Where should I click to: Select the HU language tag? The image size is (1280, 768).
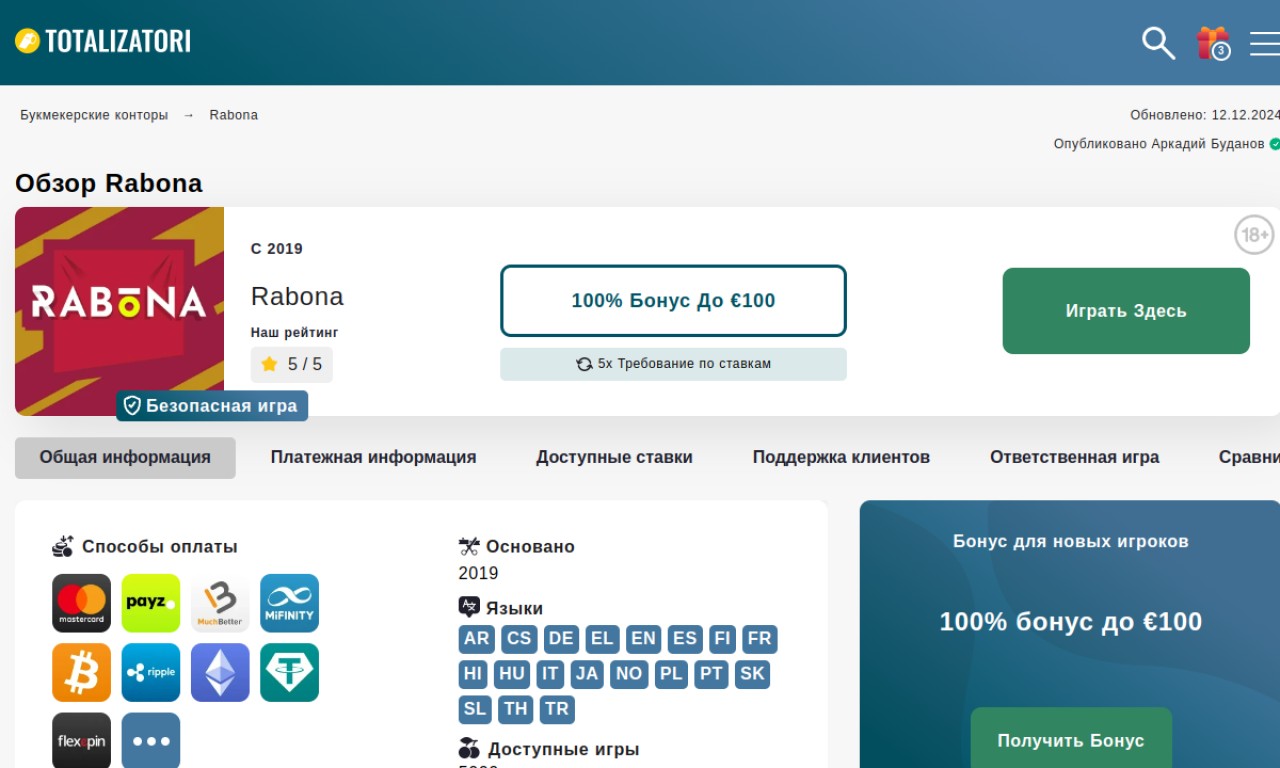coord(512,674)
